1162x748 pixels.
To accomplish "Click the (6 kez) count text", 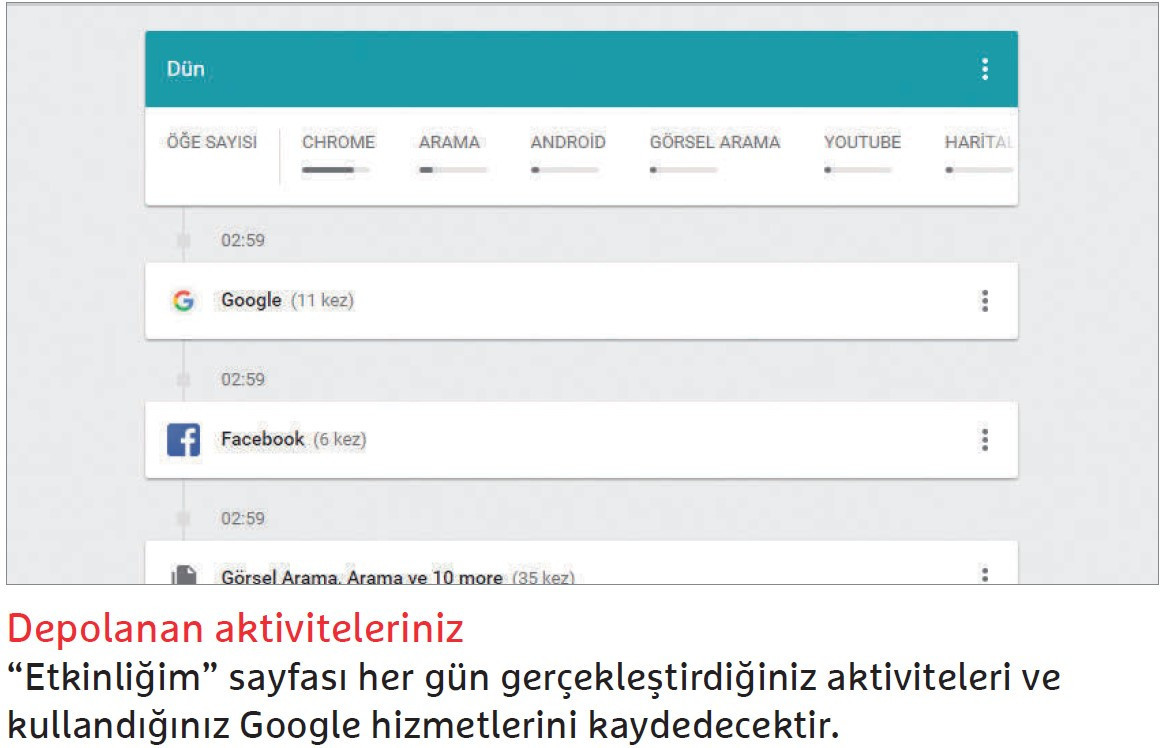I will (339, 440).
